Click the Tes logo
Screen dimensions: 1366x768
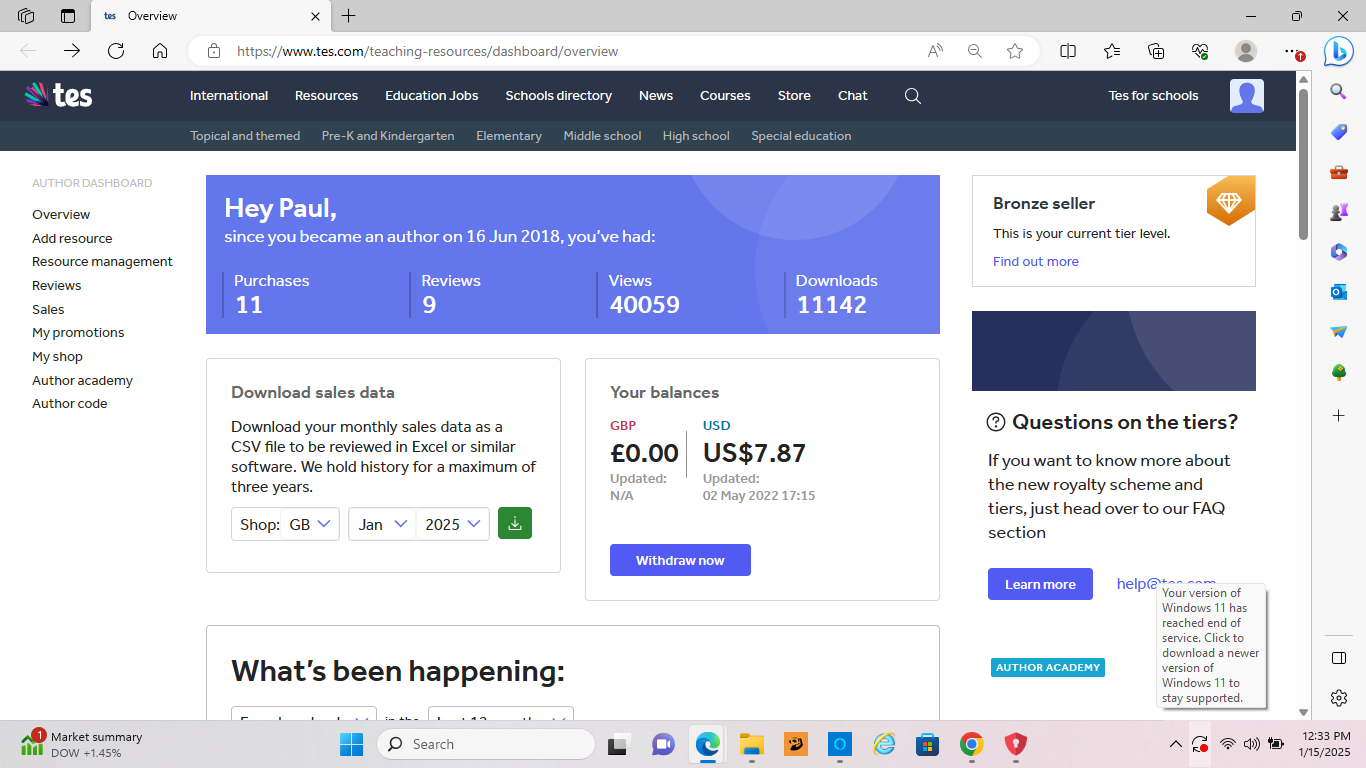pyautogui.click(x=59, y=95)
